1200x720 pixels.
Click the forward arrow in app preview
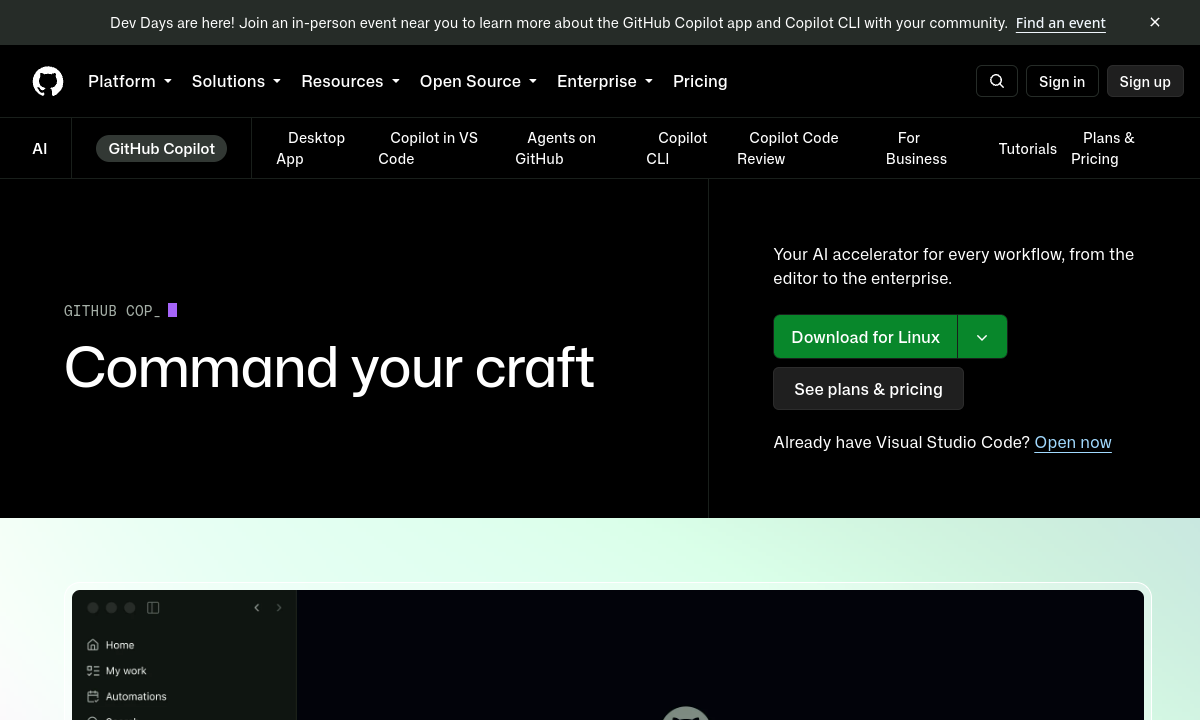279,607
